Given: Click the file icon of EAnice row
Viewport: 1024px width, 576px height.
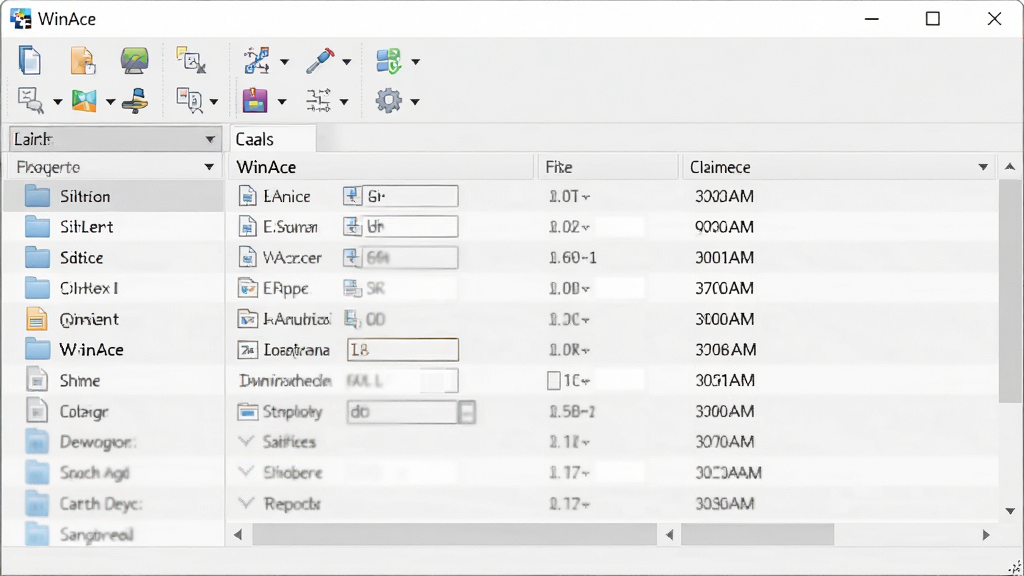Looking at the screenshot, I should 248,196.
